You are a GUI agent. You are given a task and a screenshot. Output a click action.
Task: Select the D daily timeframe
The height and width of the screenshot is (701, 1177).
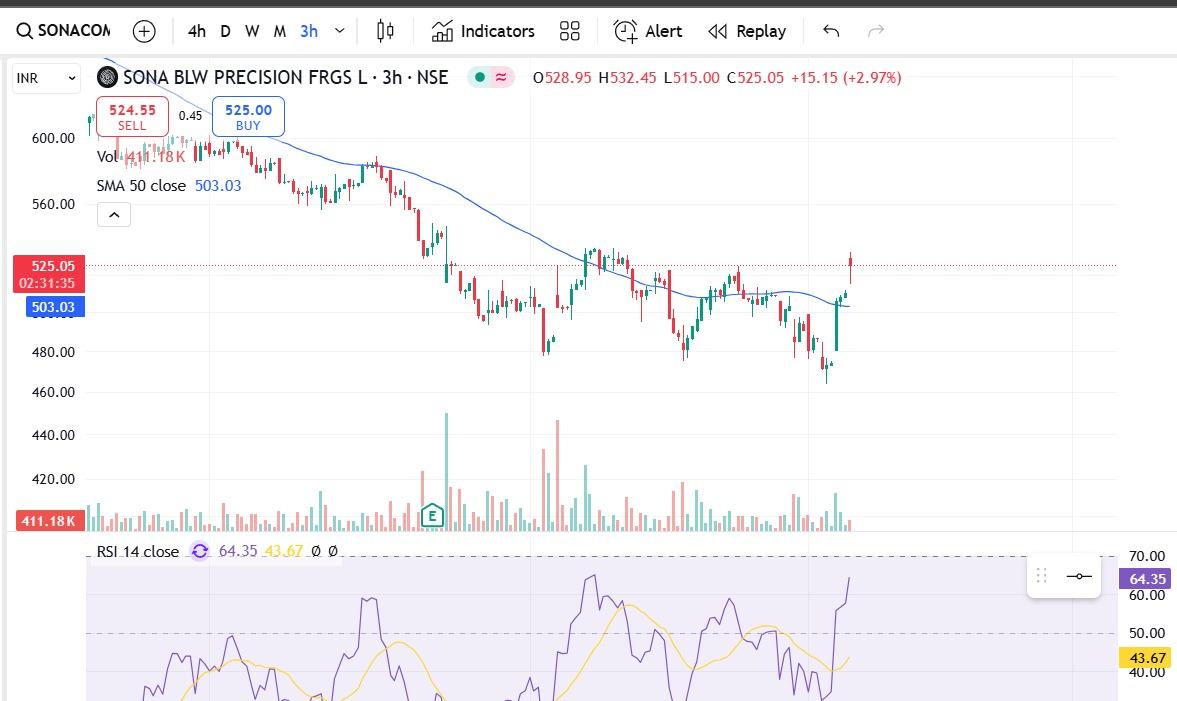click(225, 31)
